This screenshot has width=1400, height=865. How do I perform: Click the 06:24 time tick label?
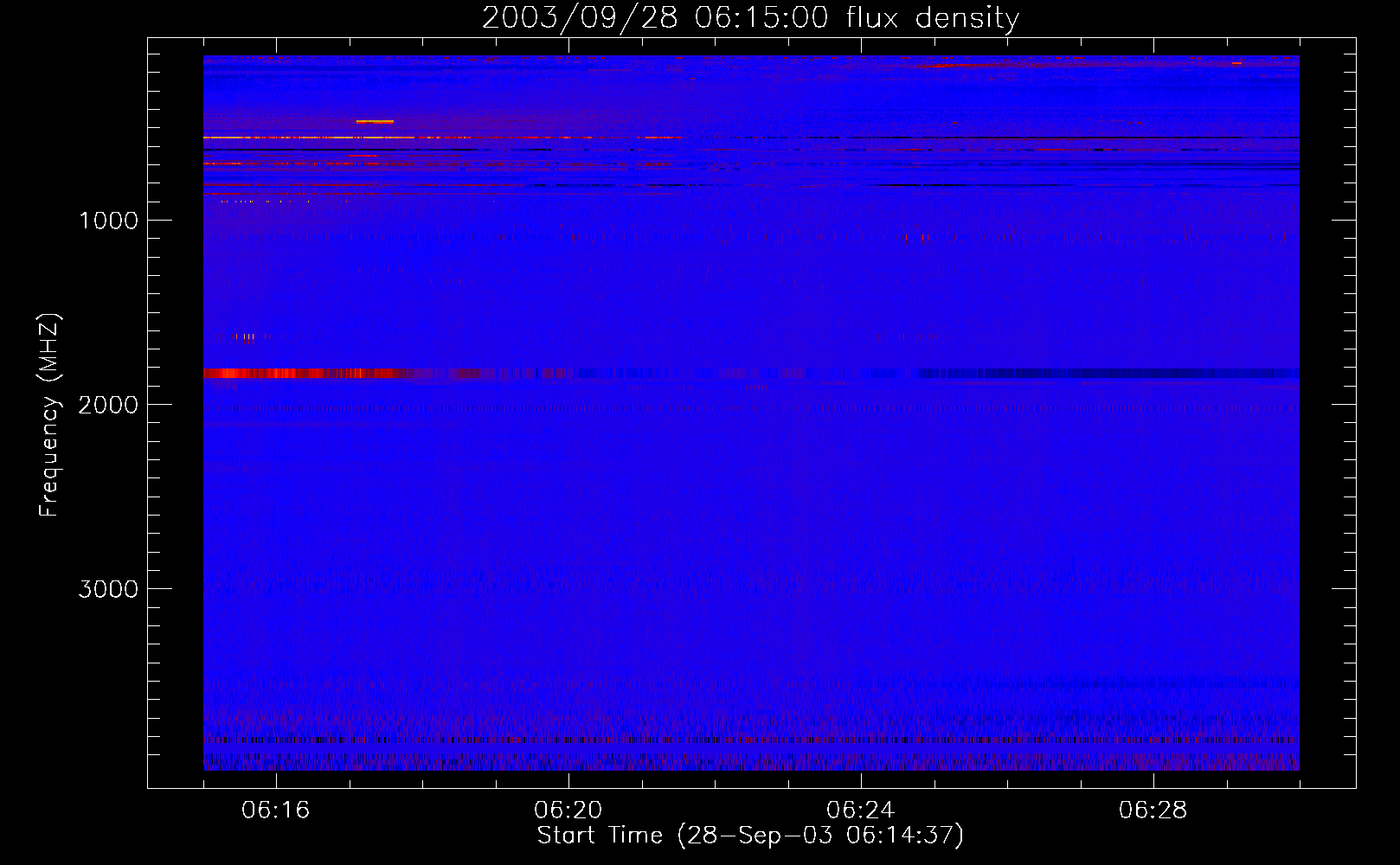861,811
